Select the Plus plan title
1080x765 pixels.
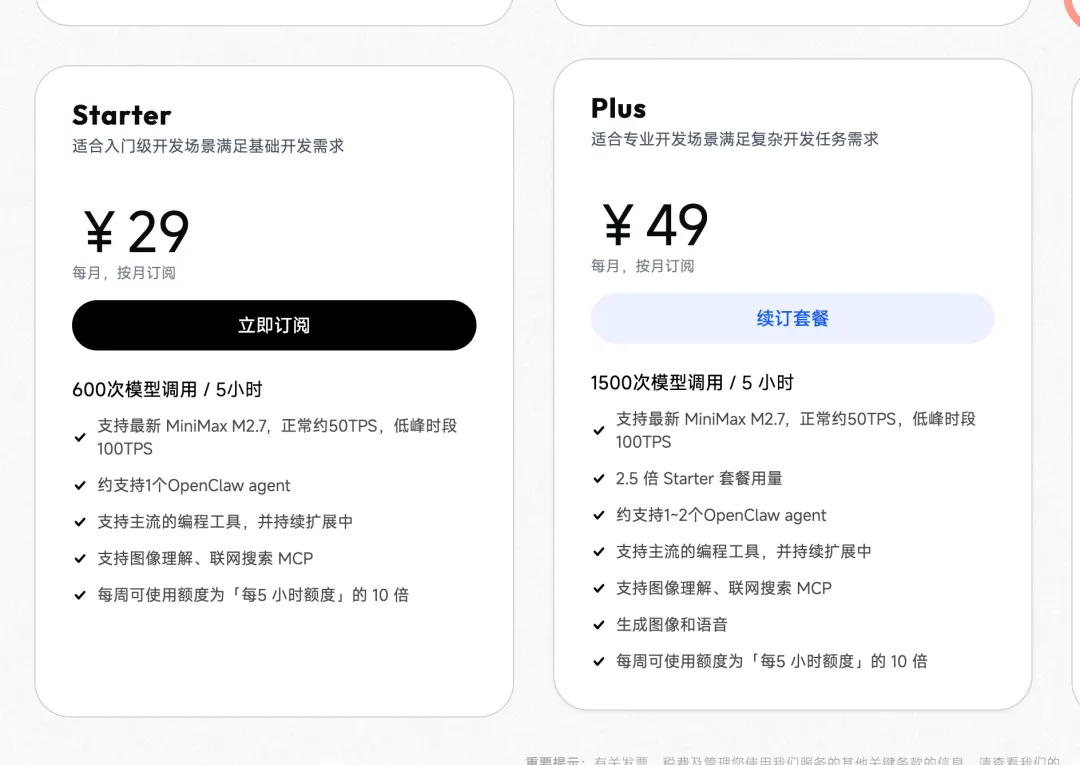click(x=619, y=108)
